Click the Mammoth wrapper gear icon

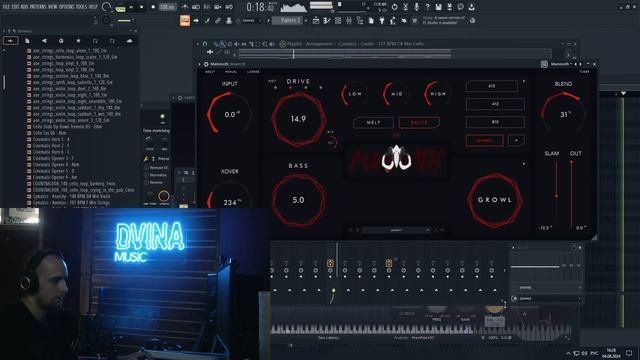[x=206, y=64]
